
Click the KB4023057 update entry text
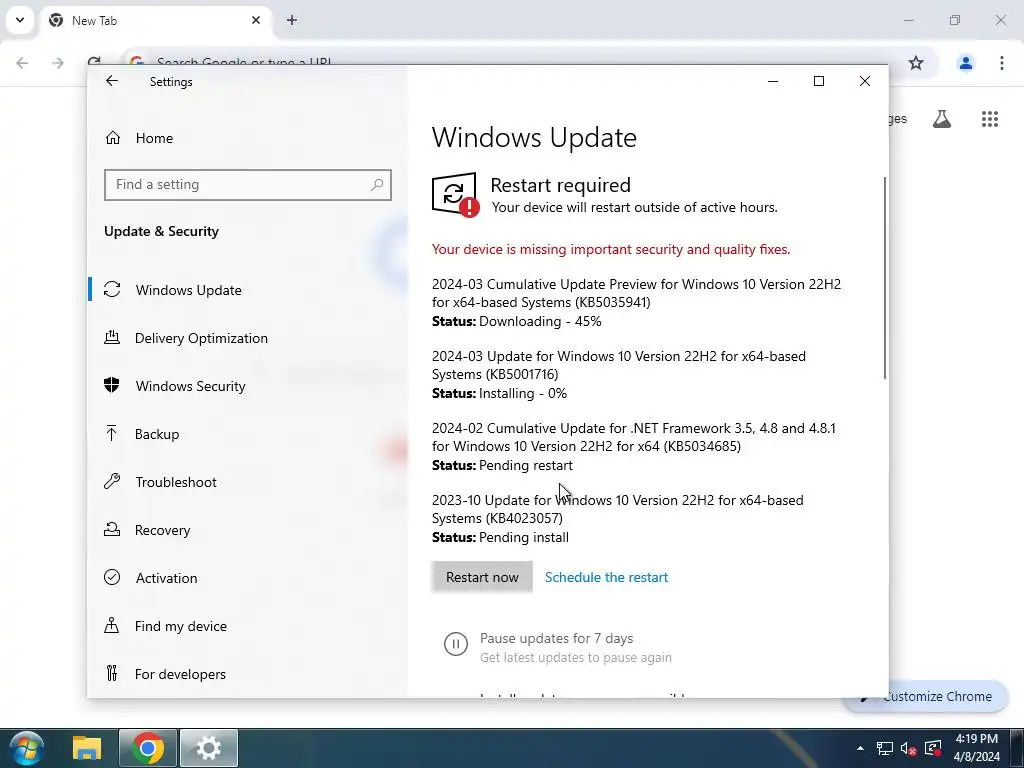click(x=617, y=509)
